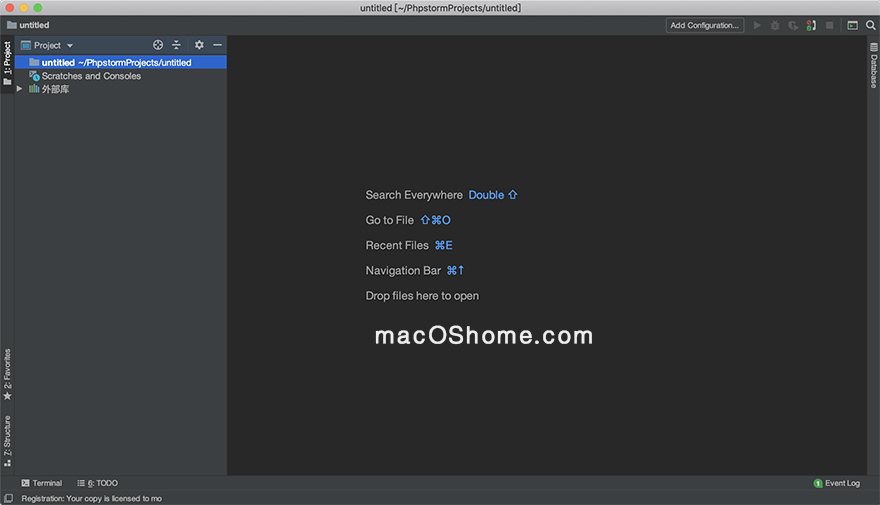Open the Event Log
Screen dimensions: 880x505
[836, 483]
